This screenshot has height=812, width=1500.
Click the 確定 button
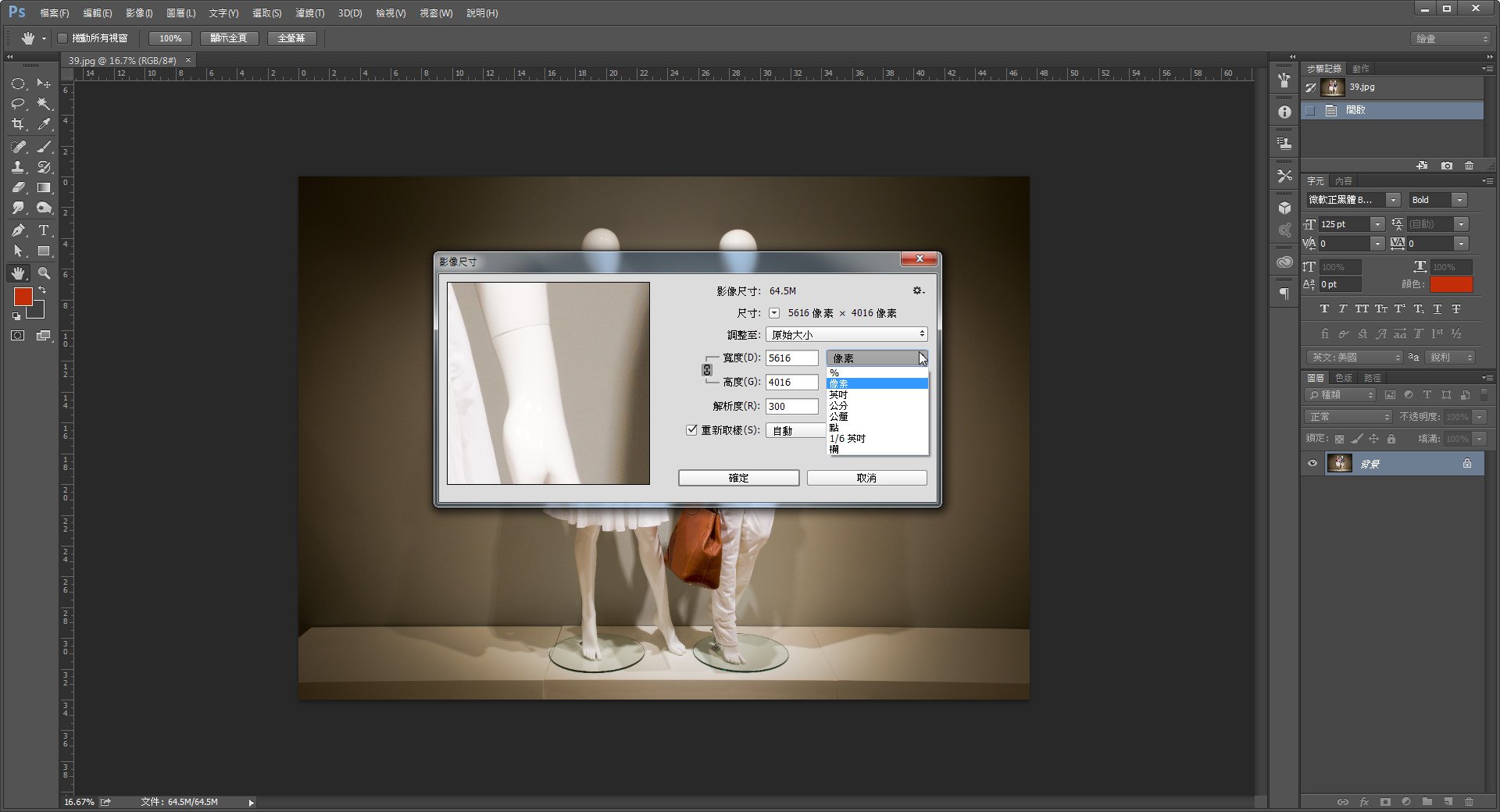[738, 478]
